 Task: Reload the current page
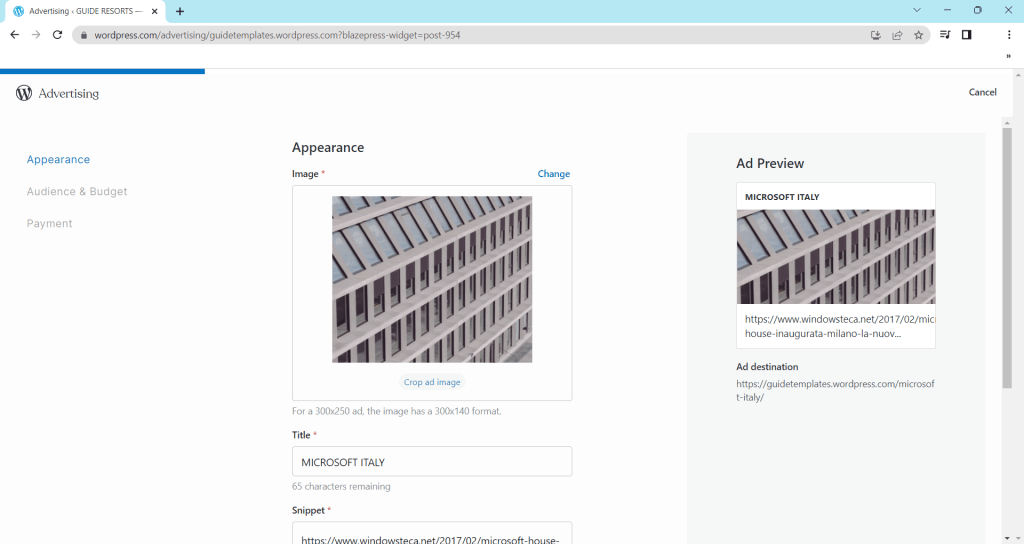[x=57, y=34]
